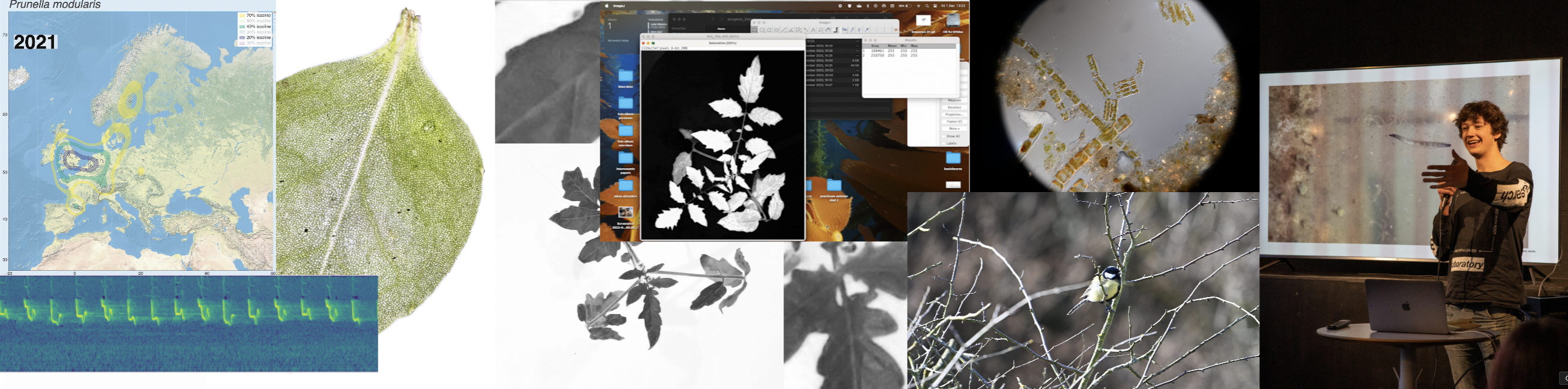This screenshot has width=1568, height=389.
Task: Select the Oval selection tool
Action: (762, 30)
